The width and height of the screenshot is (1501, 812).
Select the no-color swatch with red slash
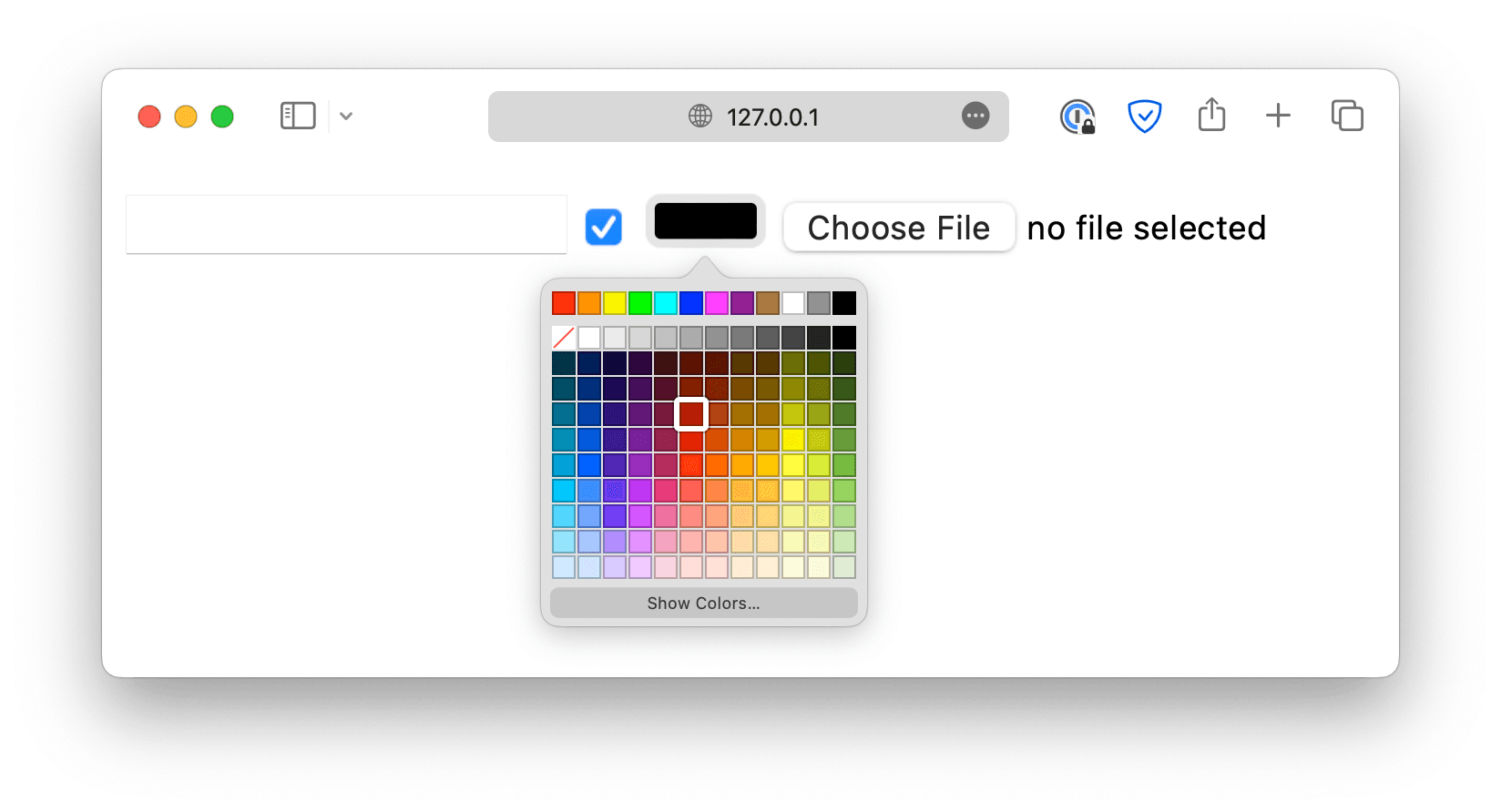[564, 338]
